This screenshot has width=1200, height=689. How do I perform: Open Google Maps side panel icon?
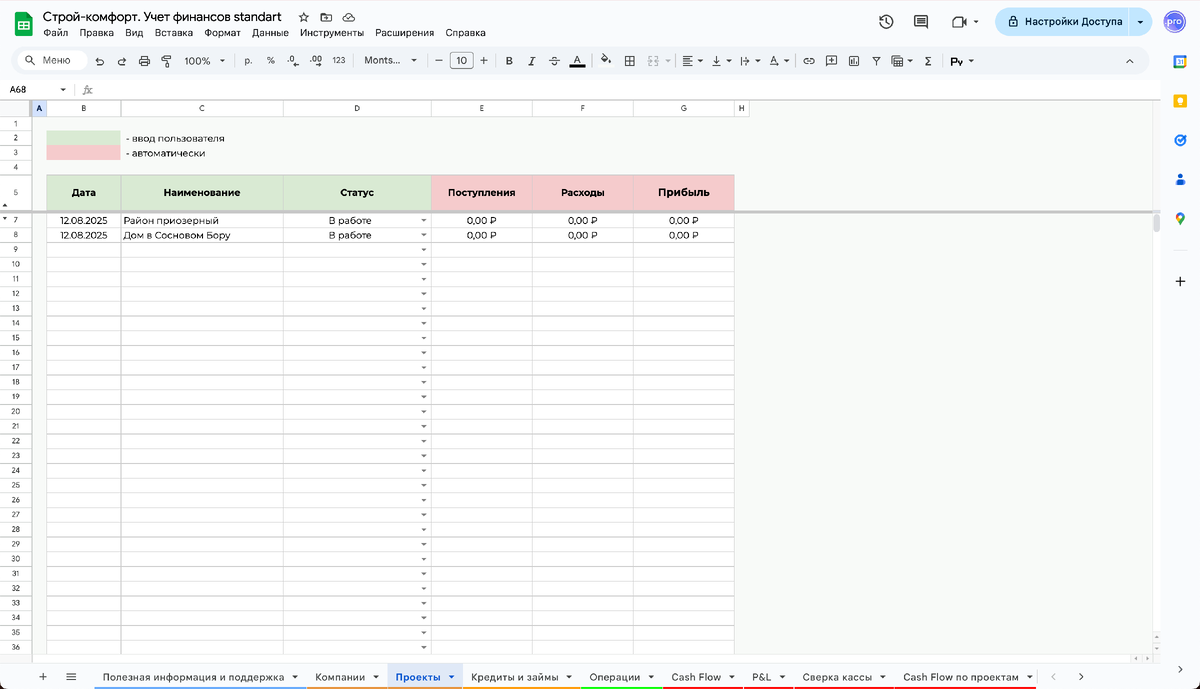coord(1180,219)
